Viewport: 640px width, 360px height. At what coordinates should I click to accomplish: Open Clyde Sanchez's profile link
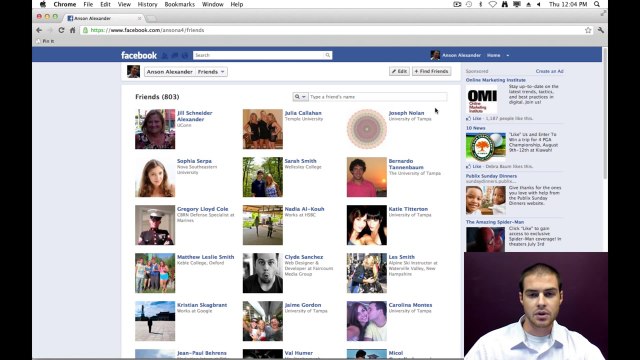pos(304,257)
